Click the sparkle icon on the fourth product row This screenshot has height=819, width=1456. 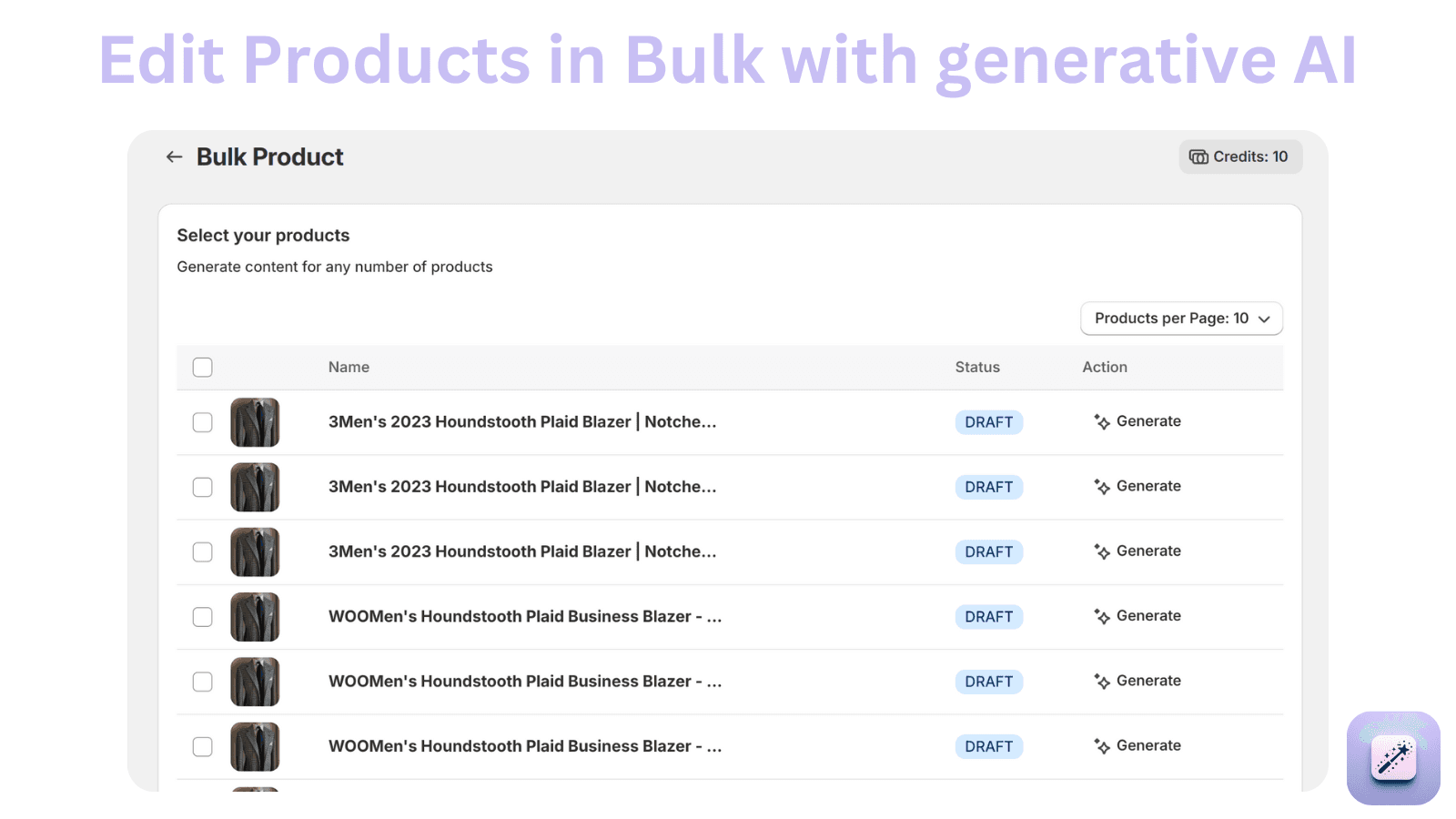(x=1100, y=616)
